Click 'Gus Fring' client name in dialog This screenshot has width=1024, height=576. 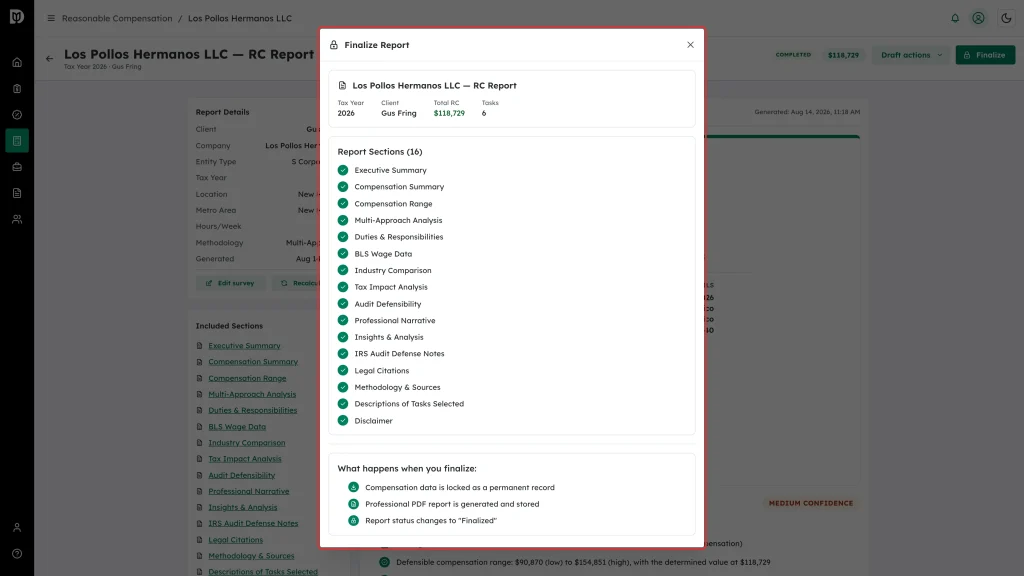(398, 114)
